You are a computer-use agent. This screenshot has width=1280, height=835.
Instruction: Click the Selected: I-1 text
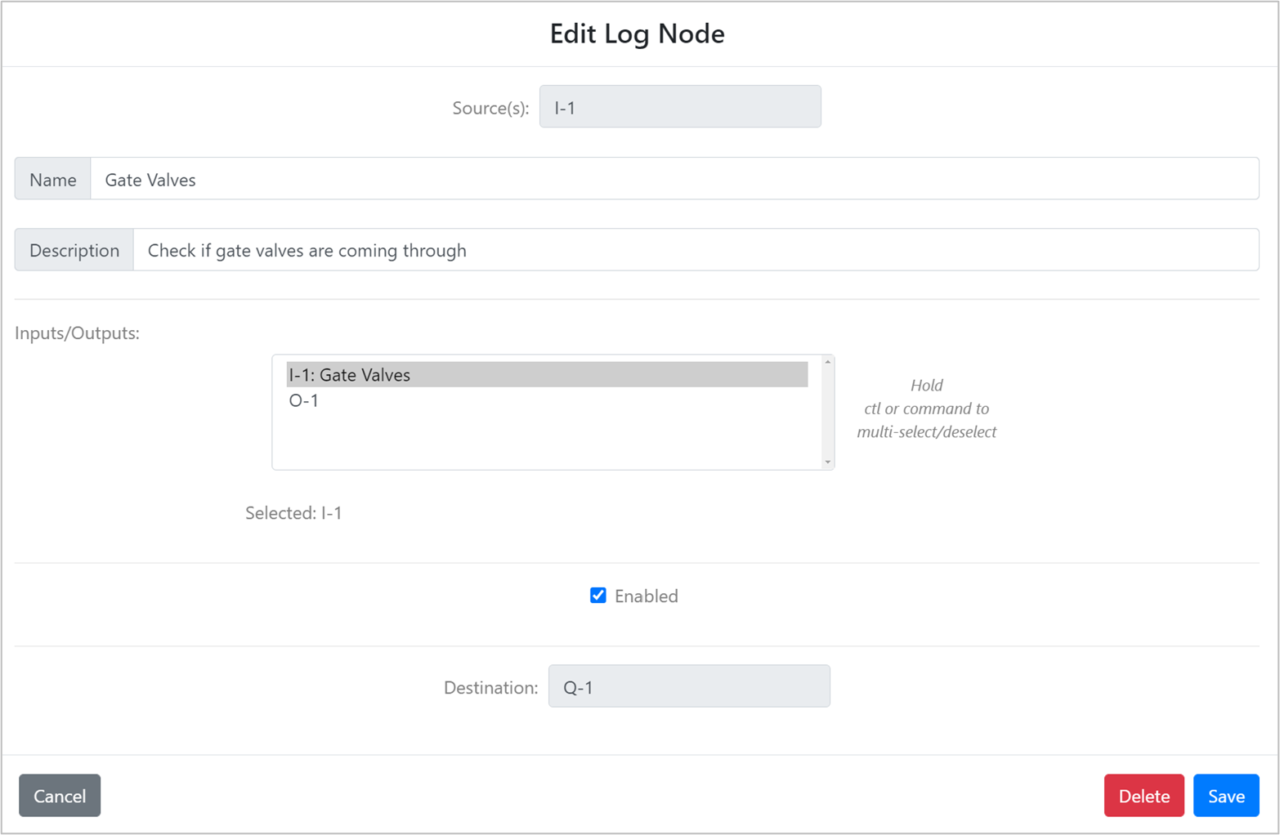point(294,512)
